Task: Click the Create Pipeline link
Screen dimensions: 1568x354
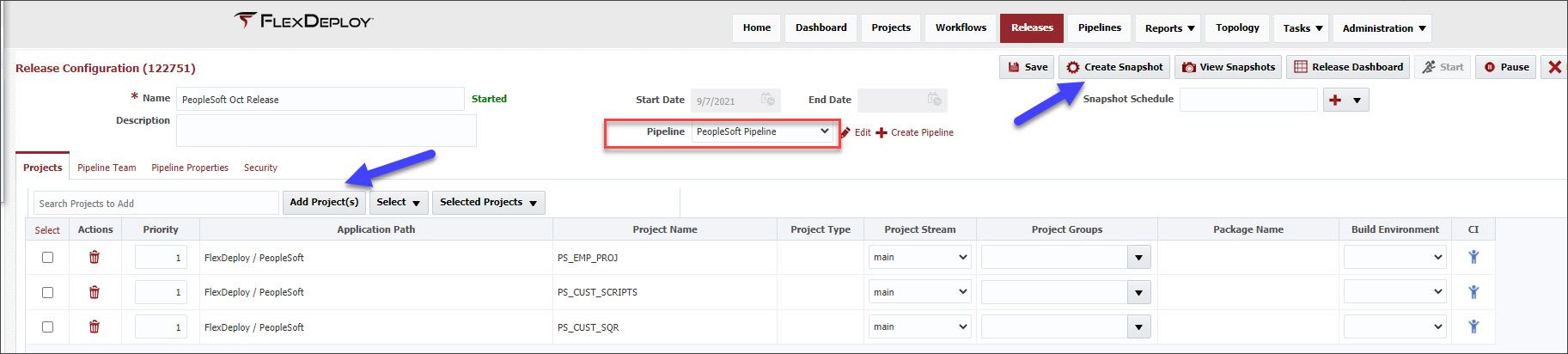Action: coord(915,132)
